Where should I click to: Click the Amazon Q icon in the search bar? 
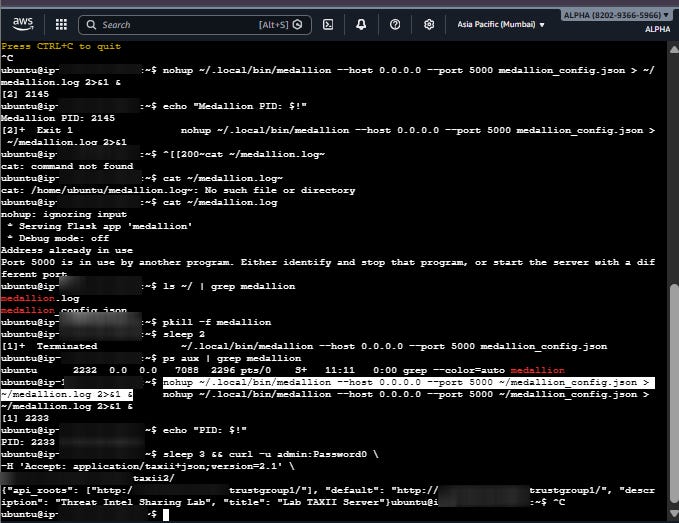[x=297, y=25]
